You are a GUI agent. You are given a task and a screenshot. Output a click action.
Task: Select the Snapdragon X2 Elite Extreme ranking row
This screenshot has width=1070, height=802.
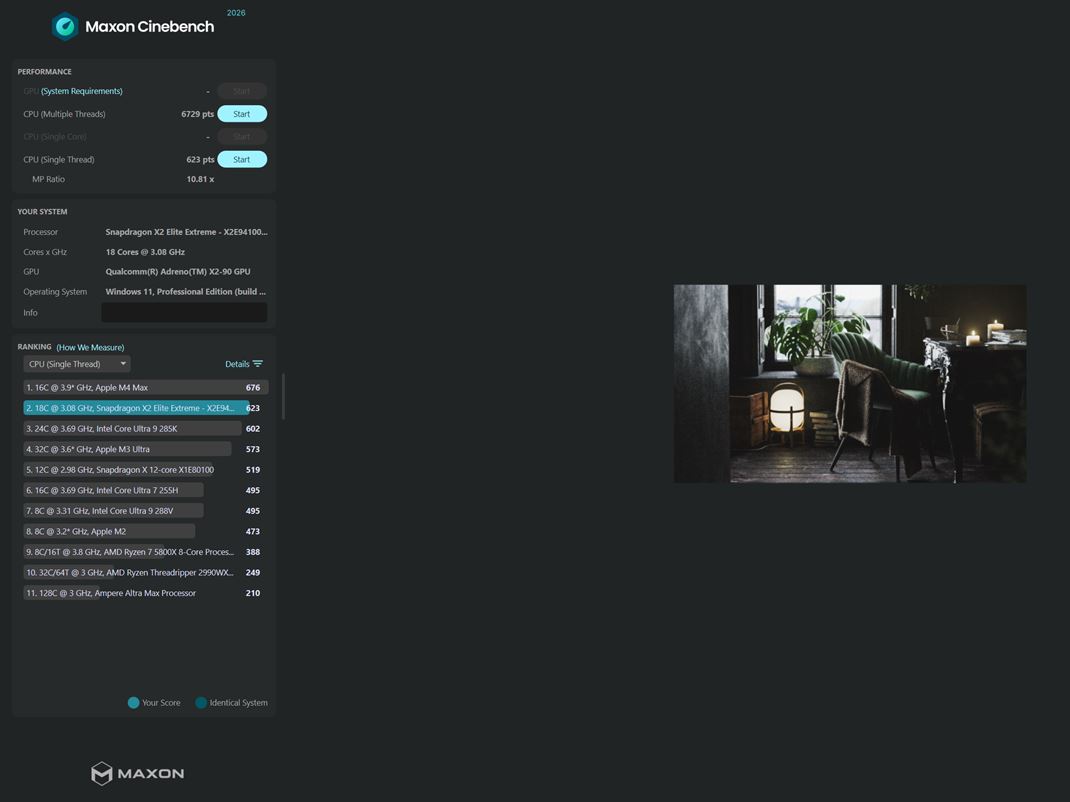click(x=145, y=408)
